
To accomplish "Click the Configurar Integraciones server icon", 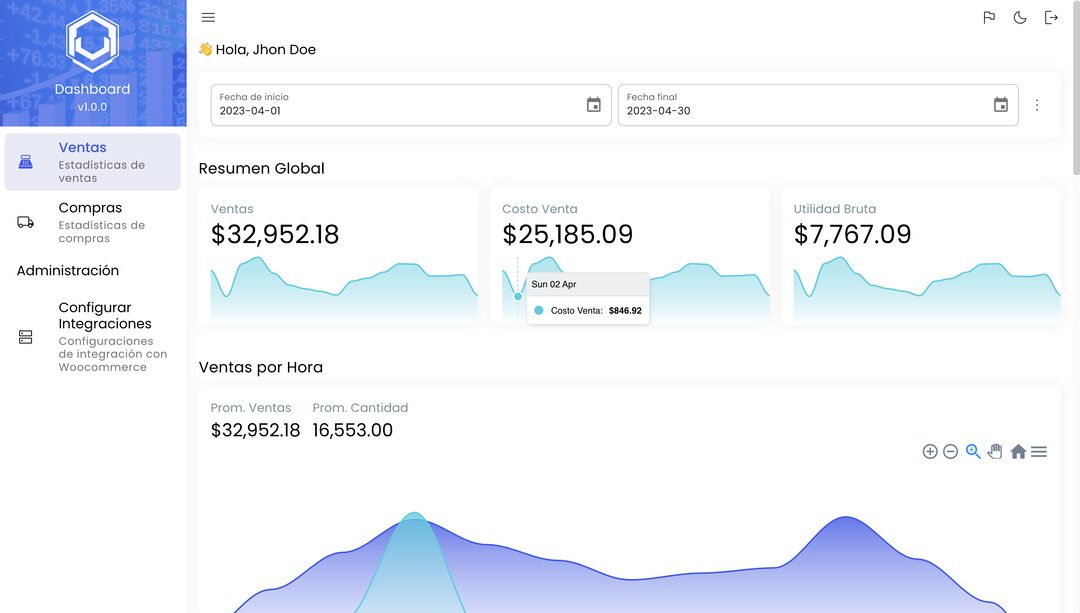I will pos(25,337).
